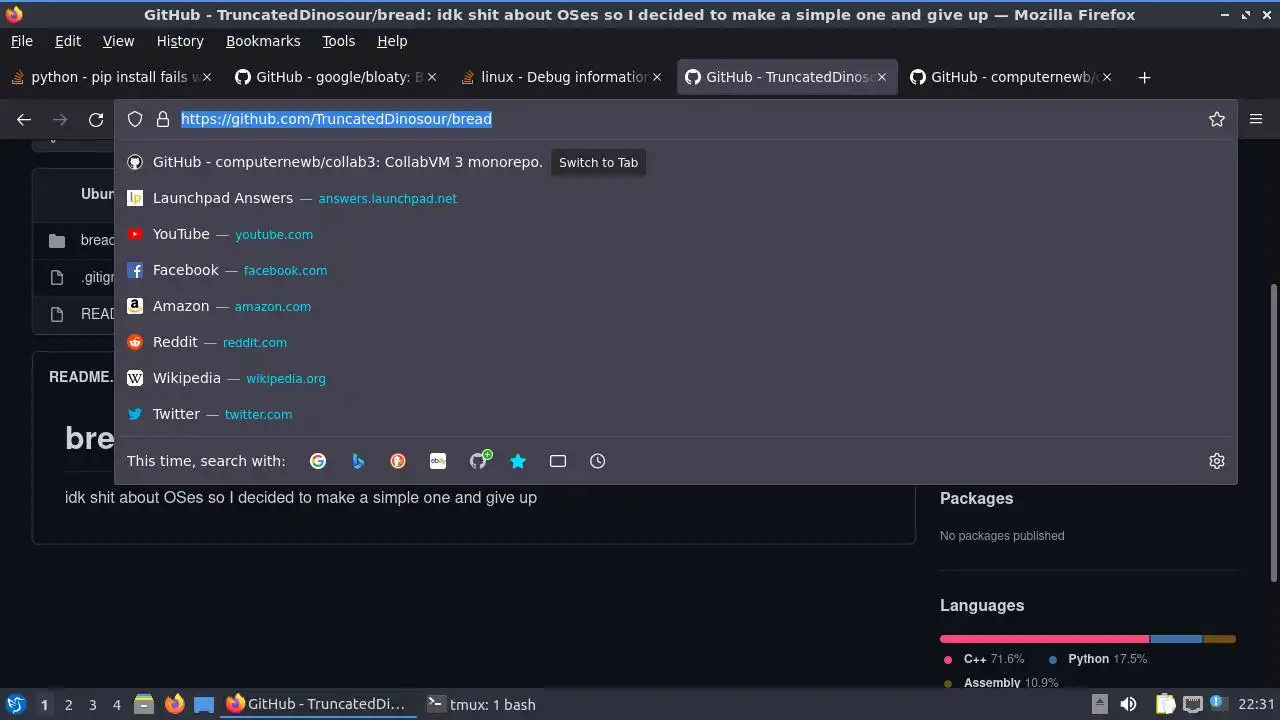Screen dimensions: 1280x720
Task: Open the C++ 71.6% language link
Action: tap(985, 659)
